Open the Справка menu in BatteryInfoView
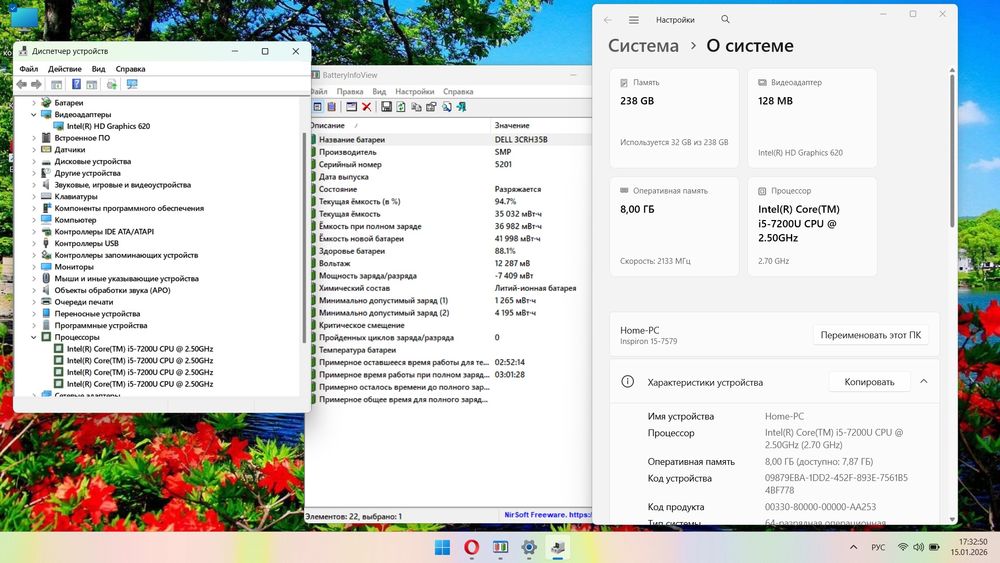The width and height of the screenshot is (1000, 563). tap(458, 92)
